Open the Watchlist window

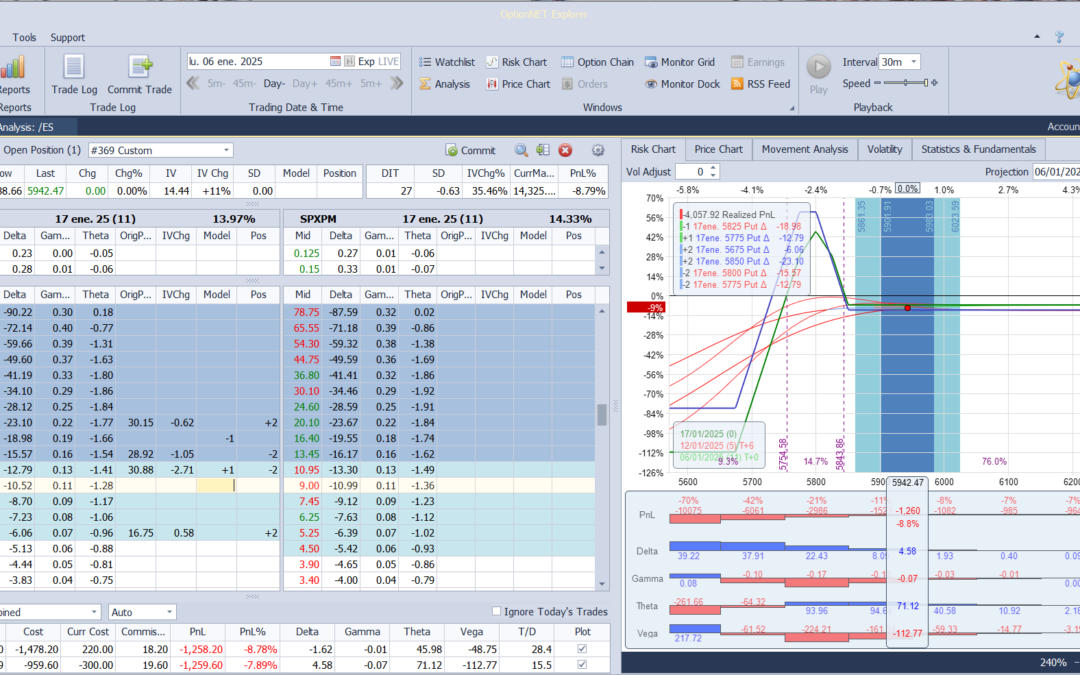[446, 62]
